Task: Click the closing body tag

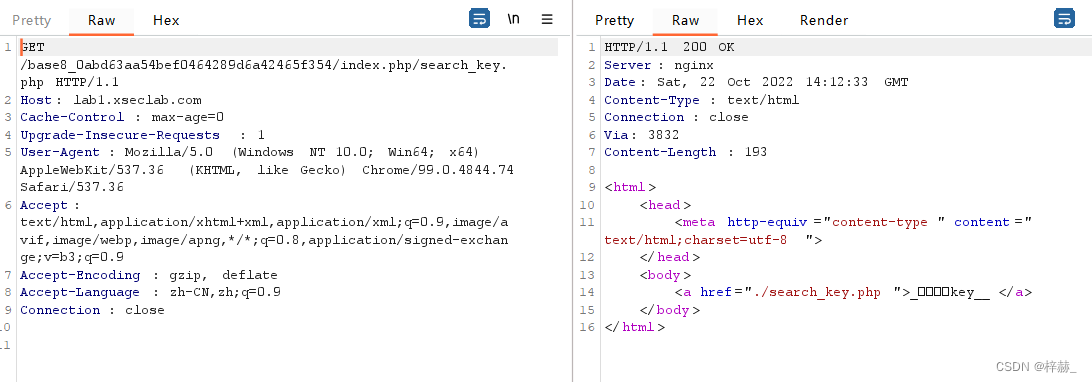Action: tap(669, 310)
